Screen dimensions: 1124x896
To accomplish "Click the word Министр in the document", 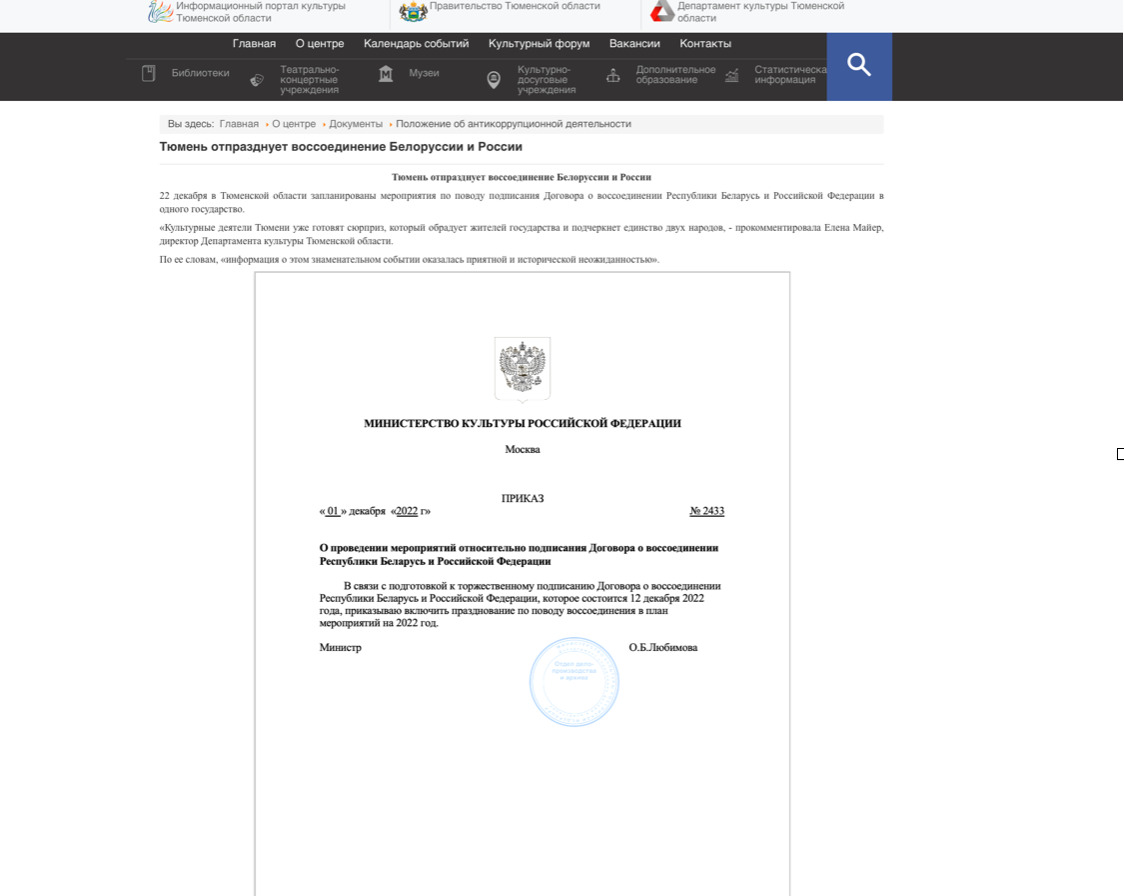I will 340,647.
